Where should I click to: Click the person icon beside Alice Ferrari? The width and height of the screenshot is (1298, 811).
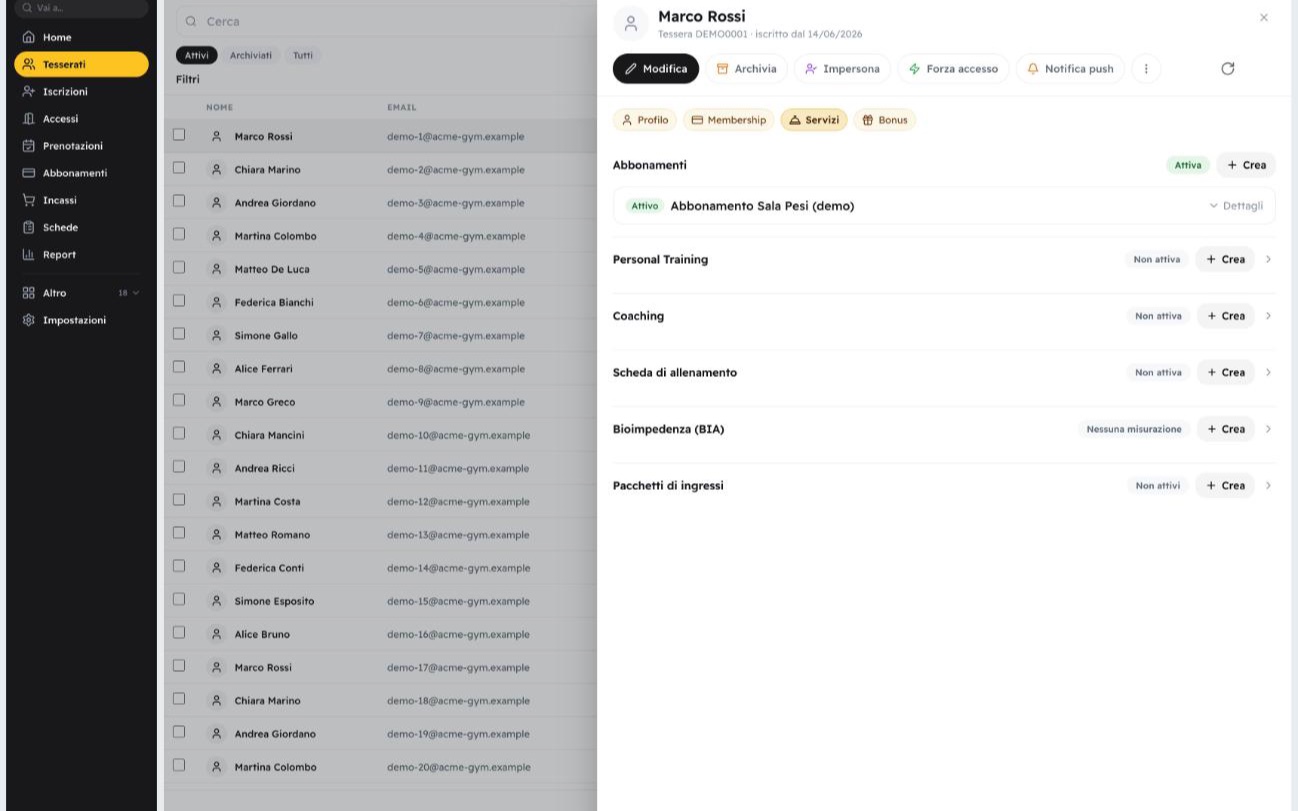pyautogui.click(x=216, y=369)
